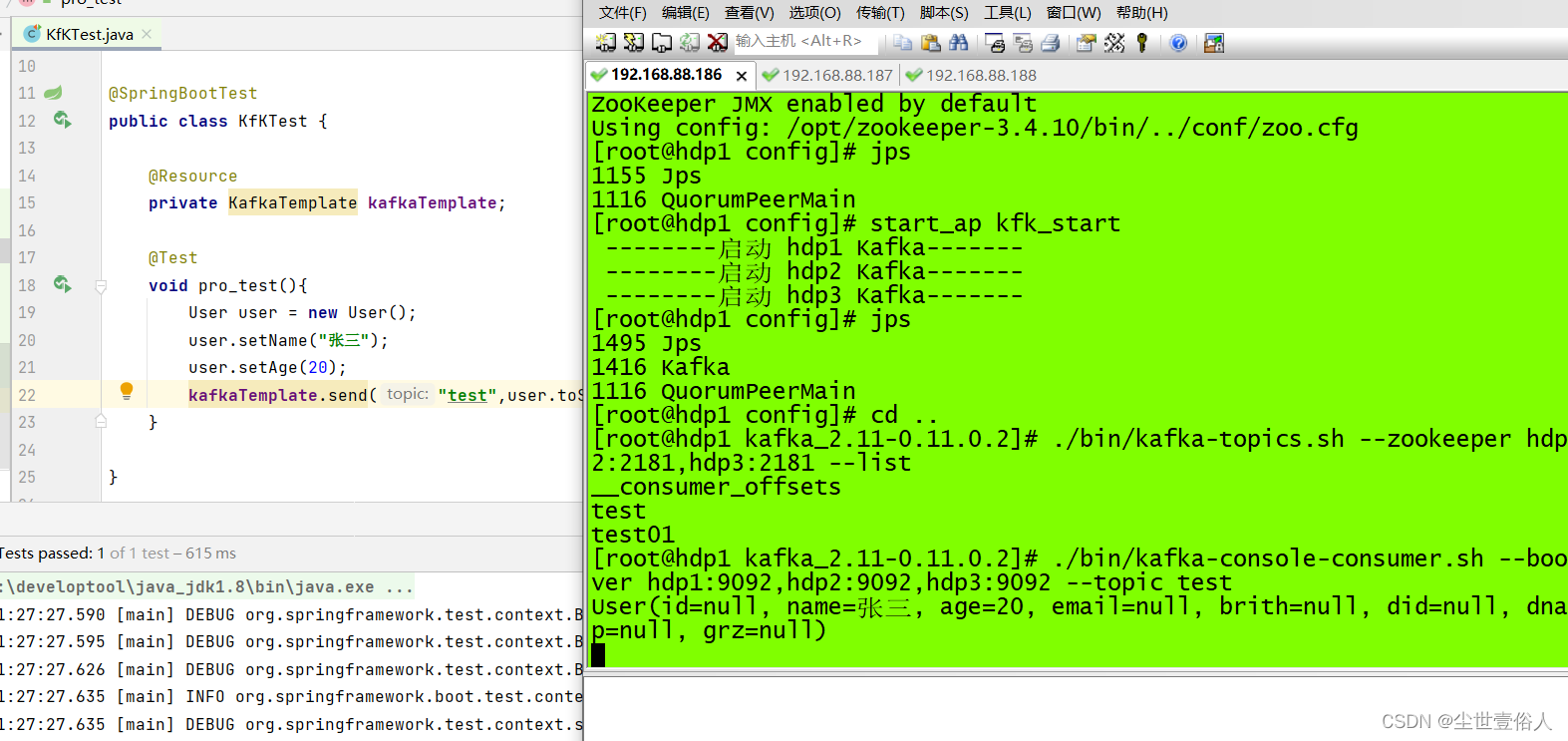Click the Print Selection icon
1568x741 pixels.
pos(1022,42)
